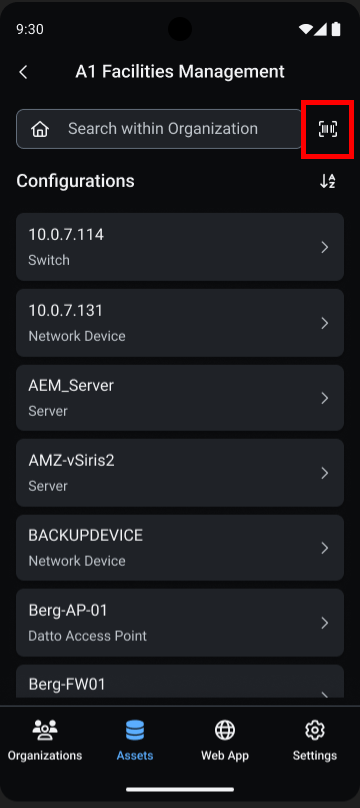
Task: Expand AEM_Server using its chevron
Action: 324,398
